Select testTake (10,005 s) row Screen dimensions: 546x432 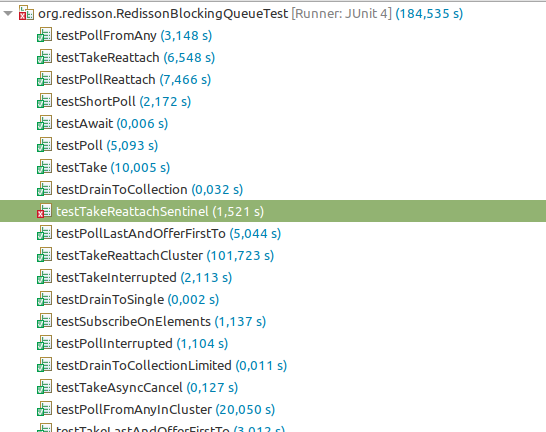[113, 167]
